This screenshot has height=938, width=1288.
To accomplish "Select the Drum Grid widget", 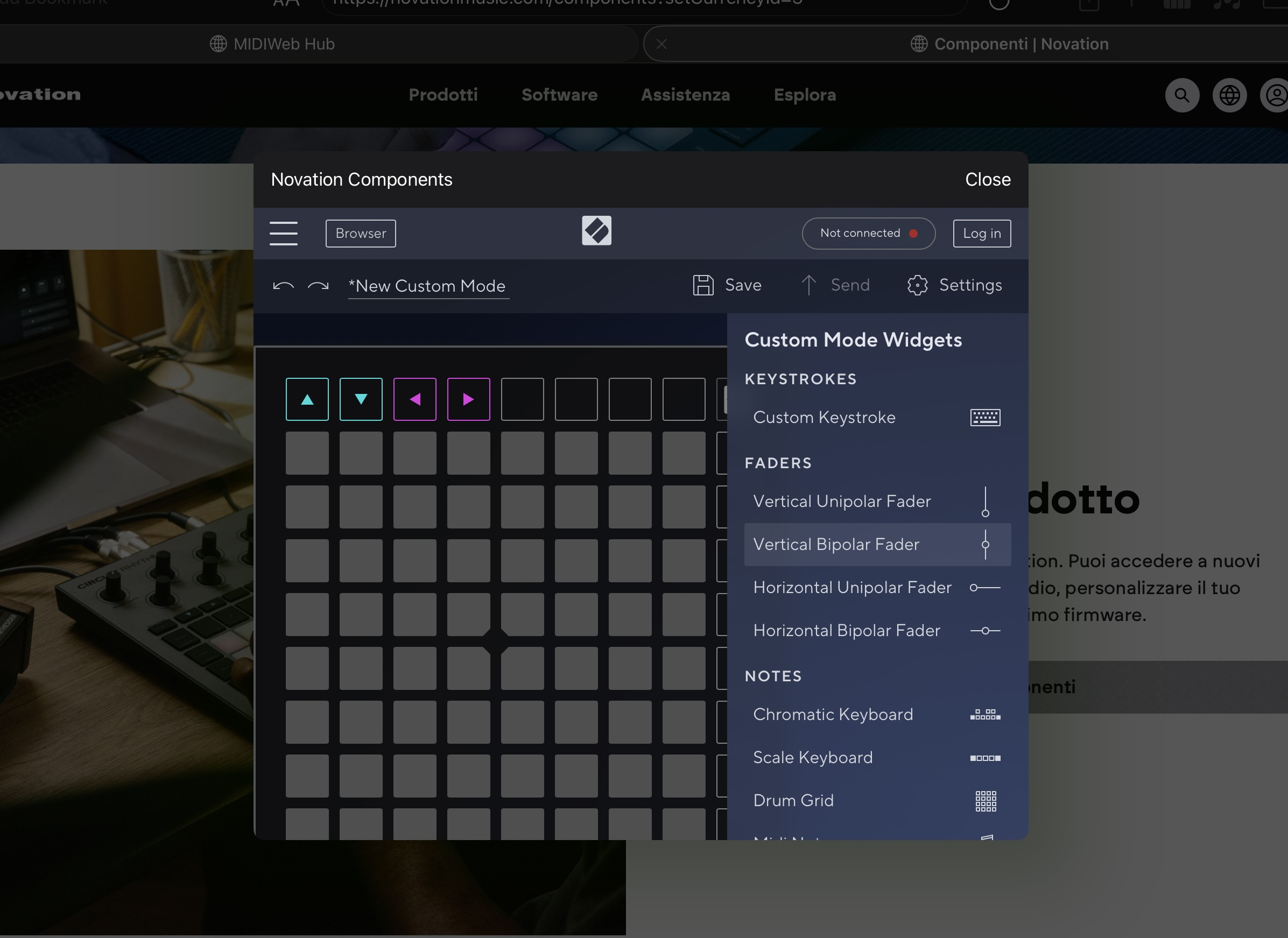I will 877,801.
